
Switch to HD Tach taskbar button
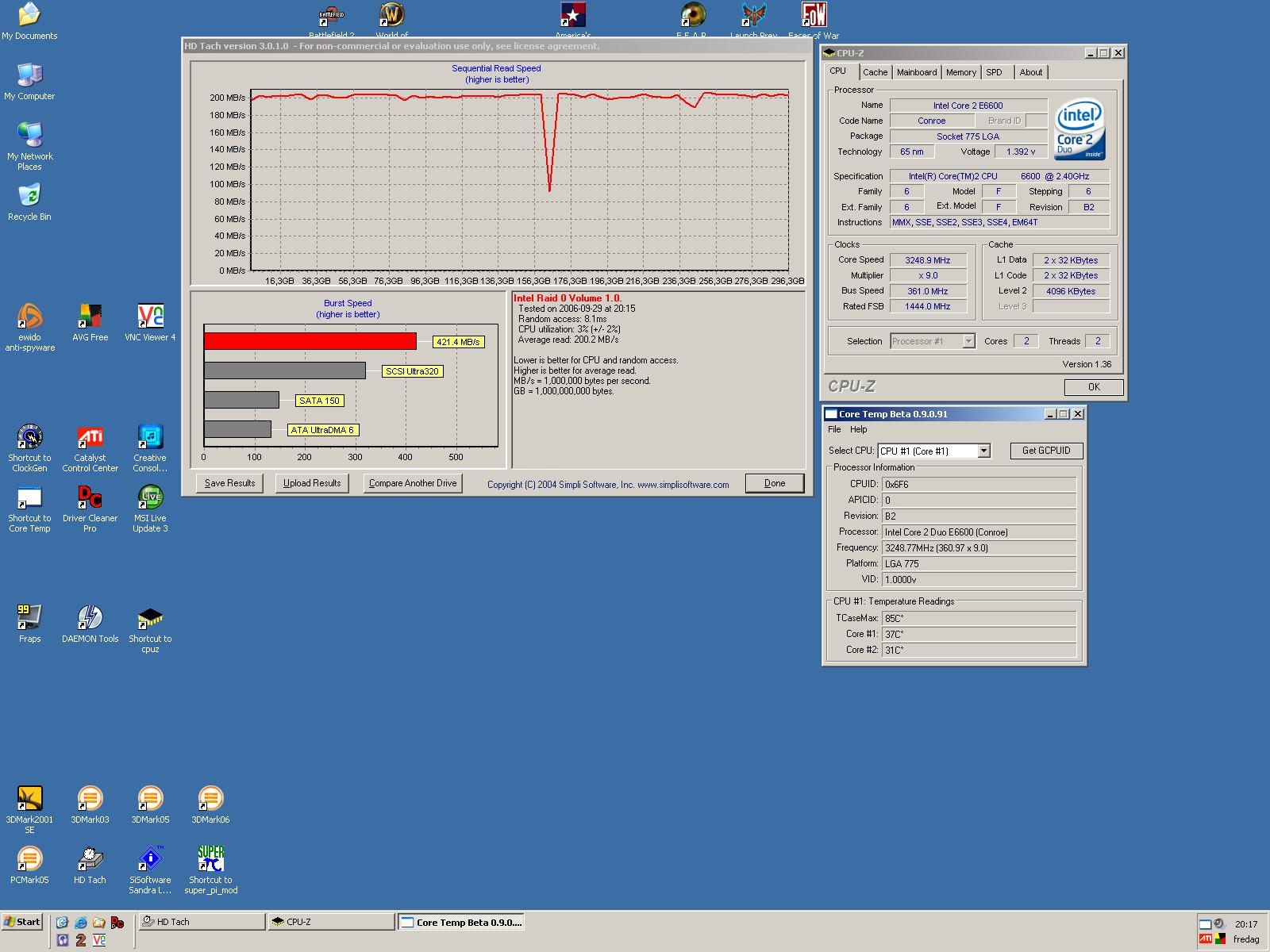202,922
